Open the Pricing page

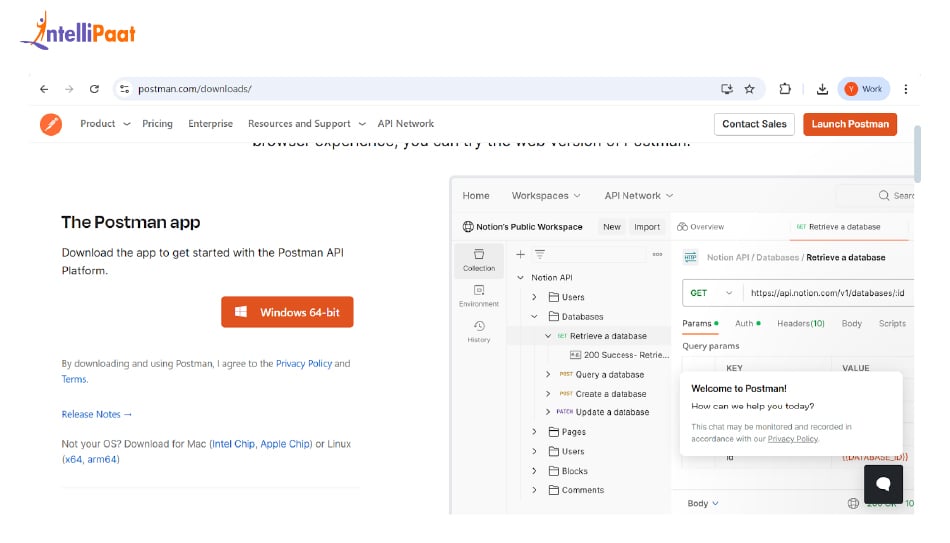pos(158,124)
